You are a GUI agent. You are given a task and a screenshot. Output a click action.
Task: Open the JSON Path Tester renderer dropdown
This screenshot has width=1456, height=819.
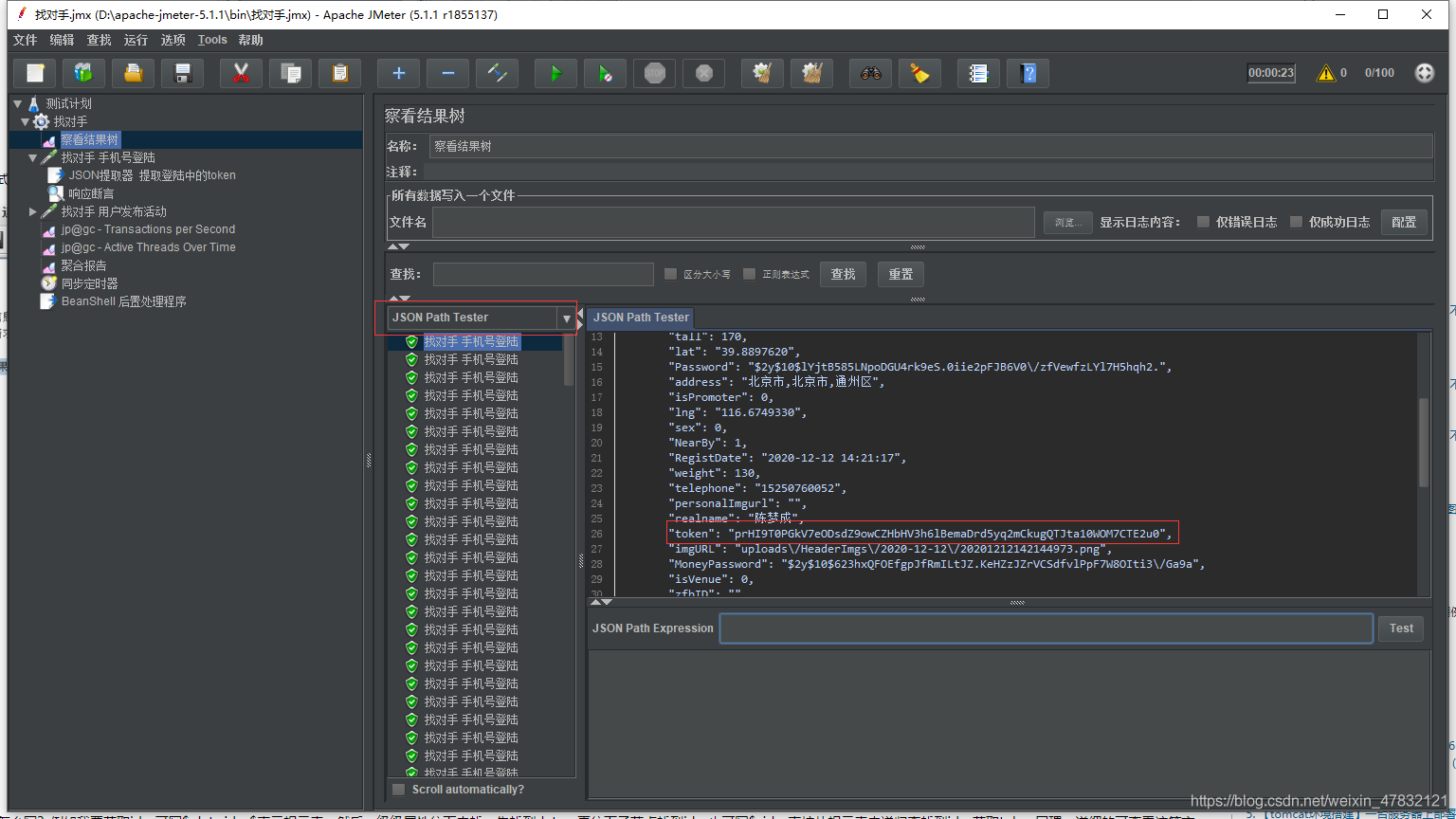coord(567,318)
